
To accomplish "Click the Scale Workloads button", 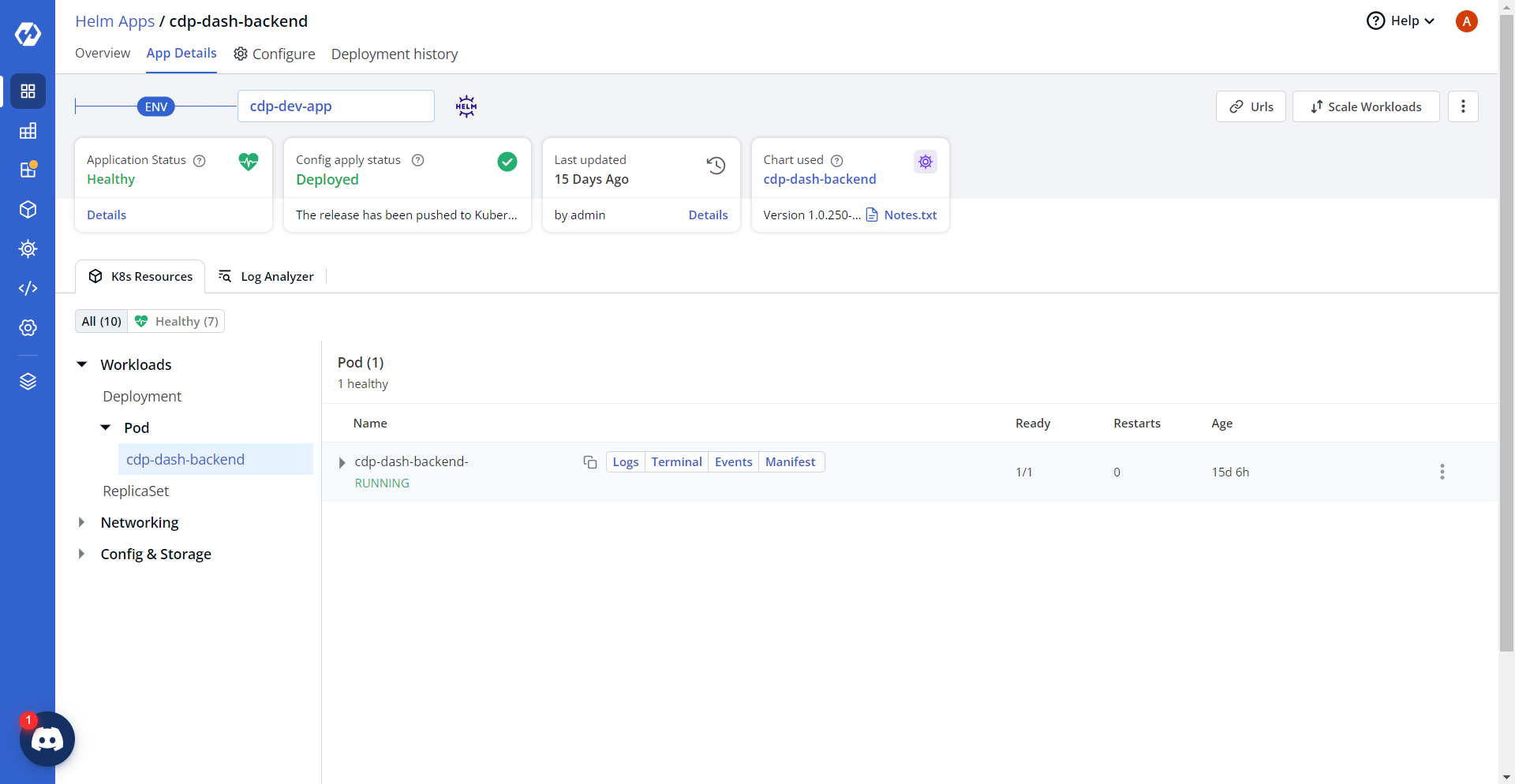I will point(1365,106).
